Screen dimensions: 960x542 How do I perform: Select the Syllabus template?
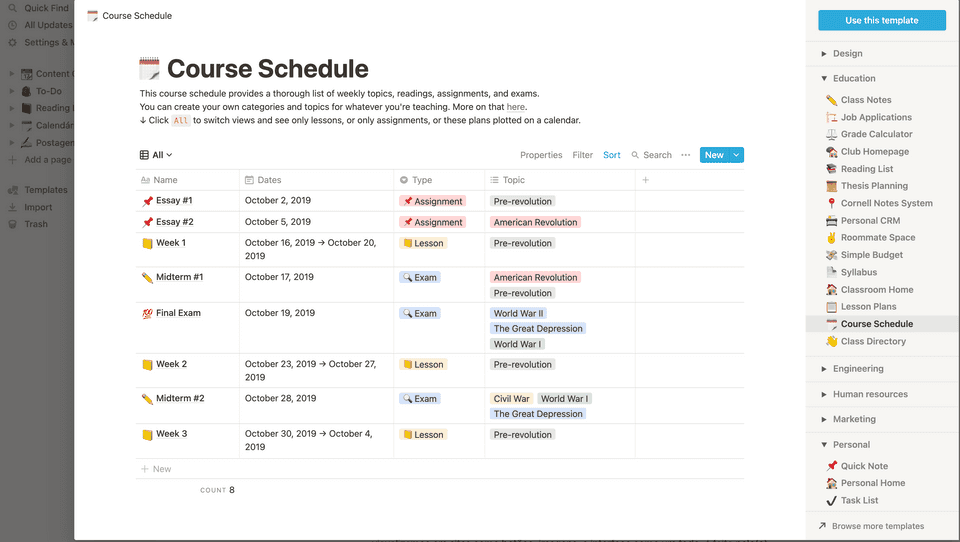point(858,272)
